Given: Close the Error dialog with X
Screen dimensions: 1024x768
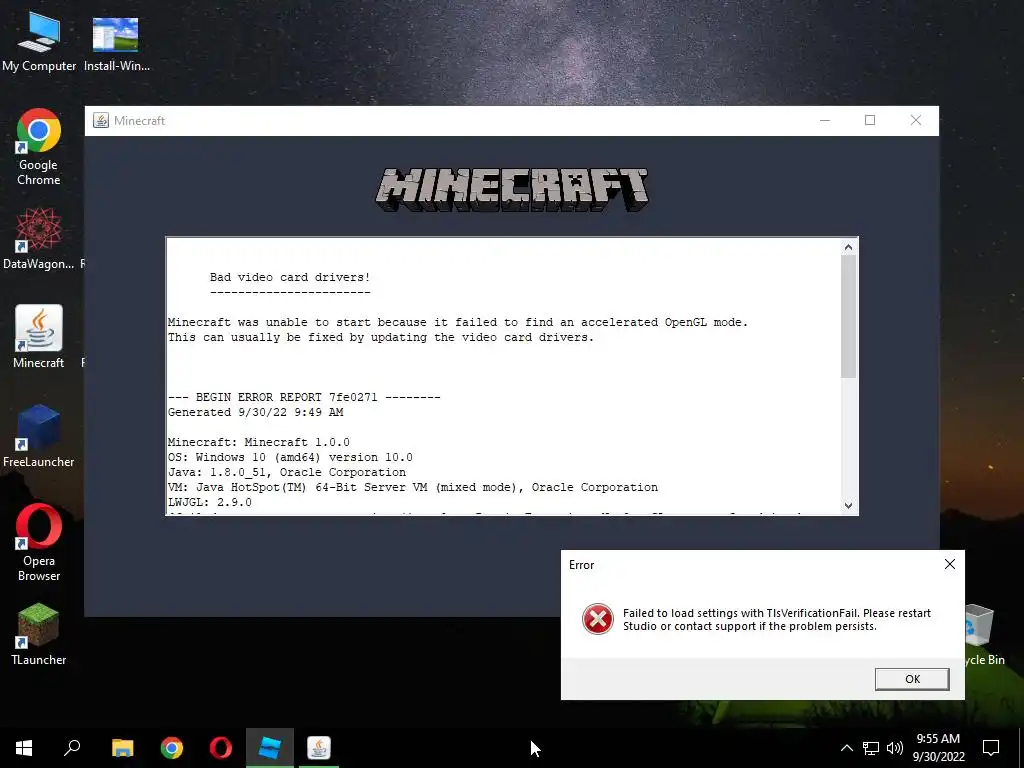Looking at the screenshot, I should (x=950, y=564).
